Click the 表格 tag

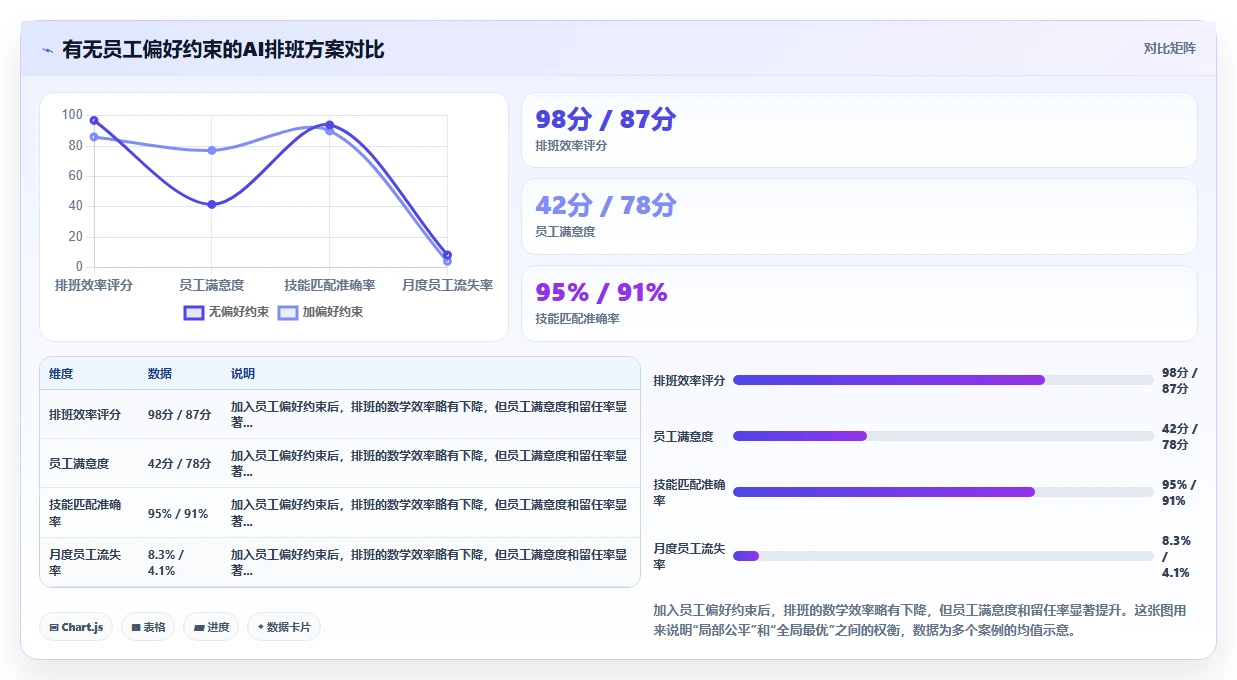point(148,627)
